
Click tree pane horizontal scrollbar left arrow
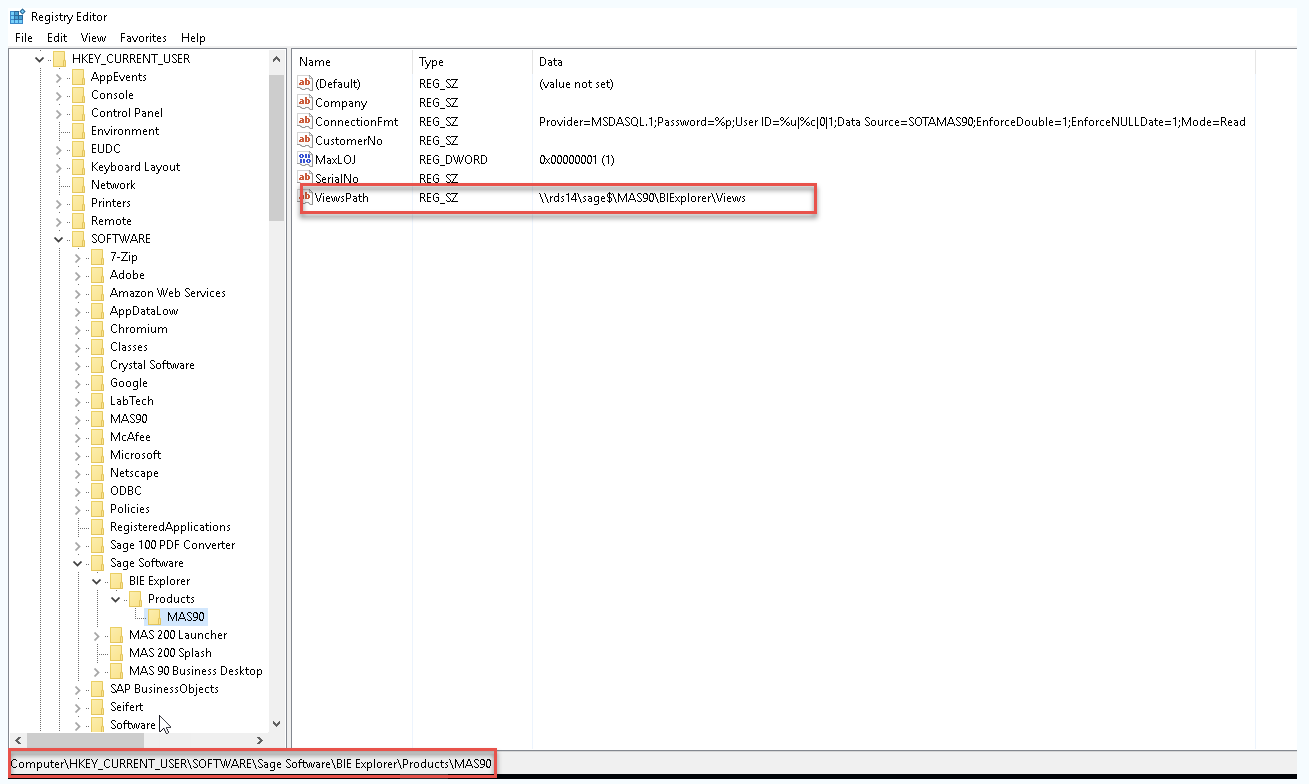17,740
